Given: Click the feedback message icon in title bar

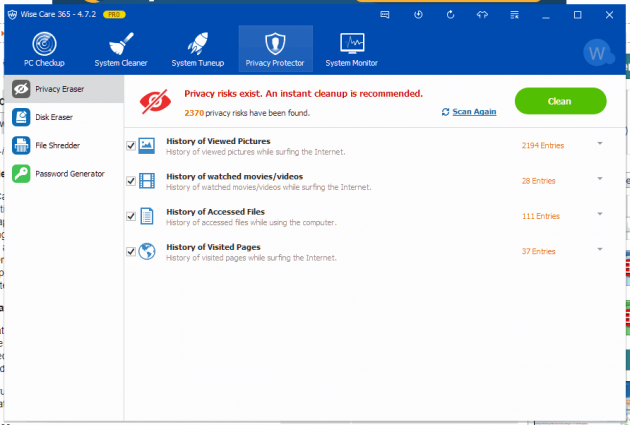Looking at the screenshot, I should (x=386, y=15).
